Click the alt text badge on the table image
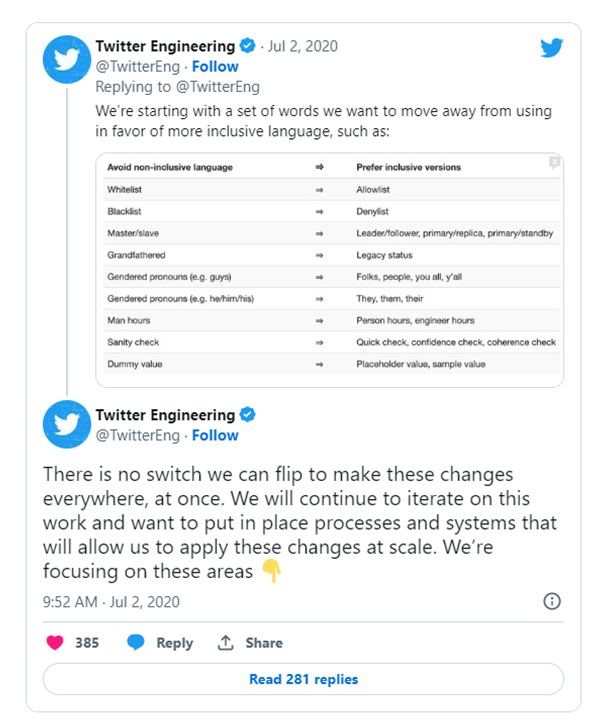 tap(554, 163)
